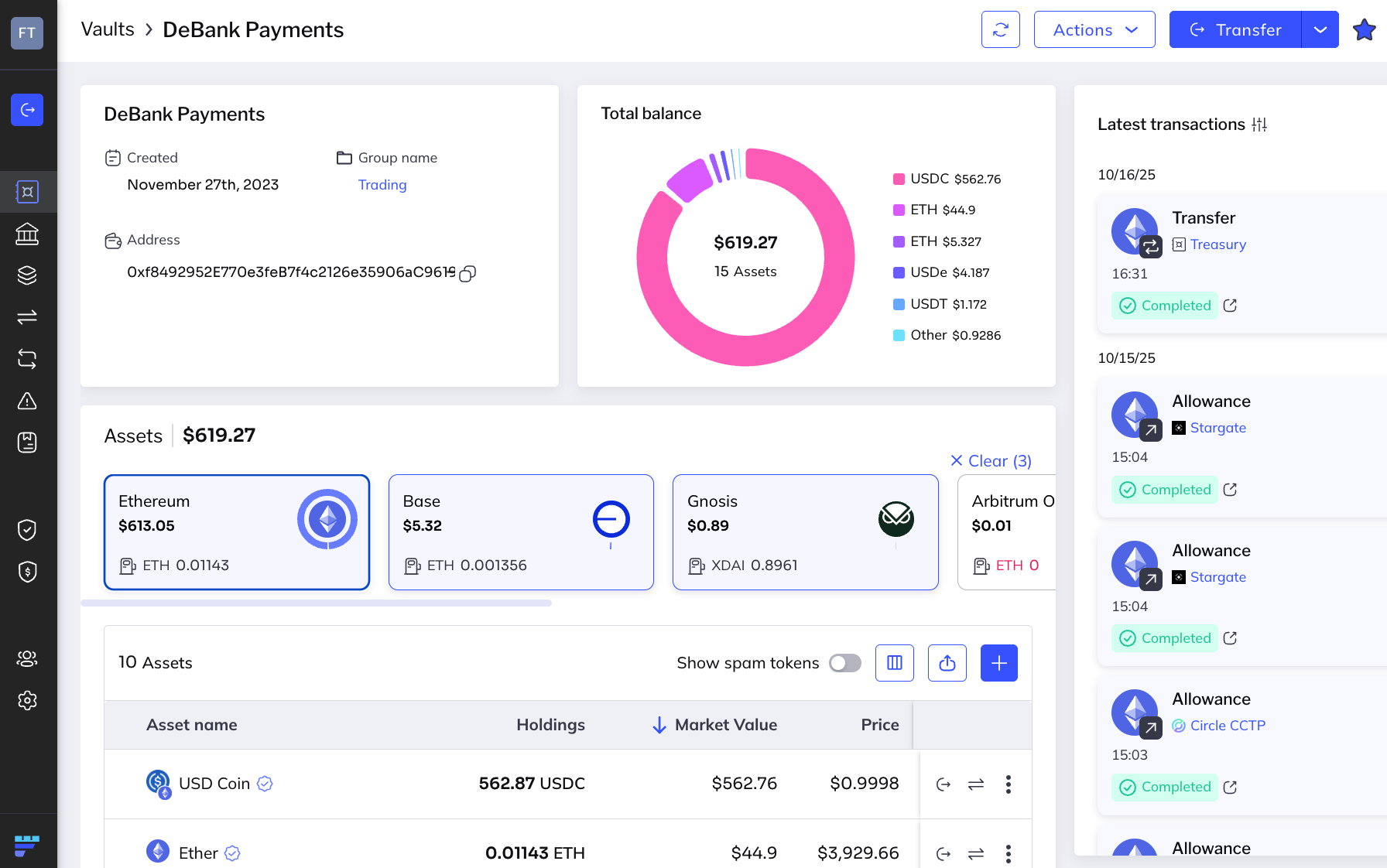Expand the Transfer button dropdown arrow

tap(1320, 29)
